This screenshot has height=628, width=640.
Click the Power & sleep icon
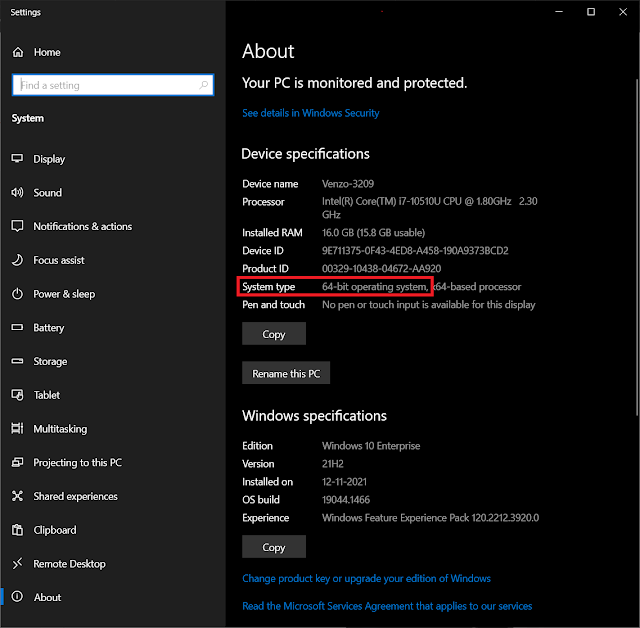pos(17,294)
